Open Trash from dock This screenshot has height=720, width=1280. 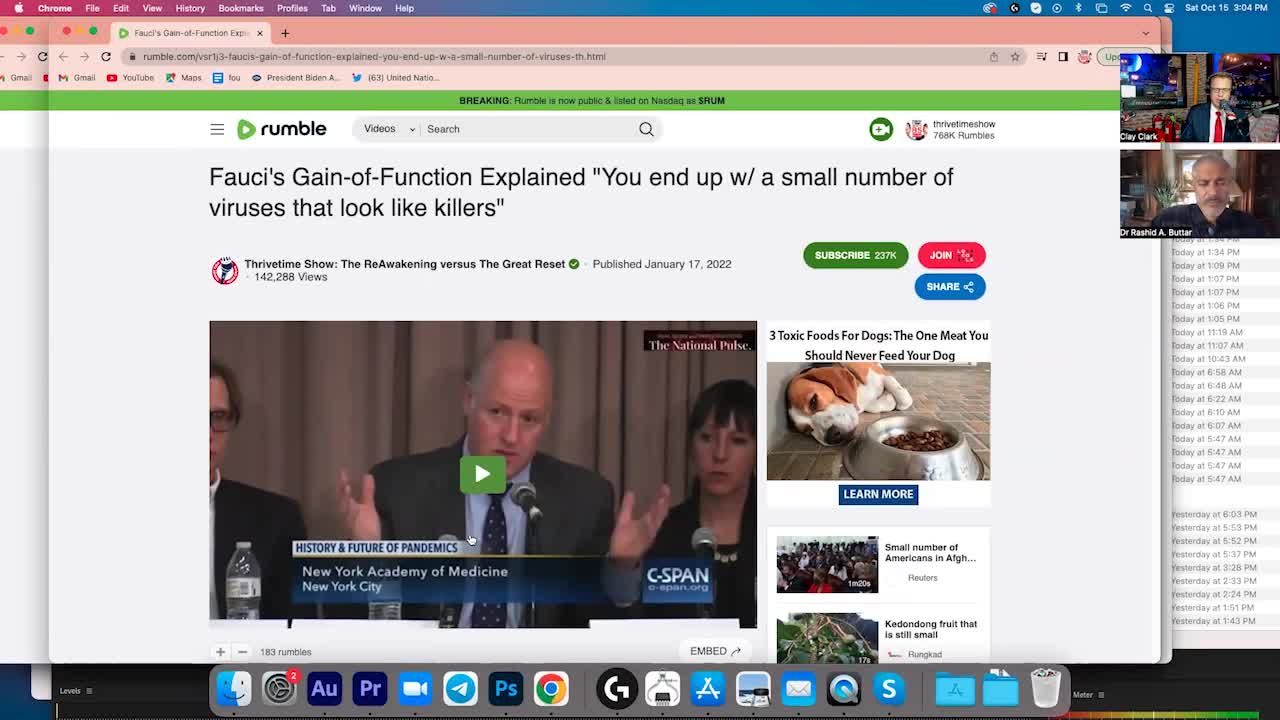tap(1045, 689)
